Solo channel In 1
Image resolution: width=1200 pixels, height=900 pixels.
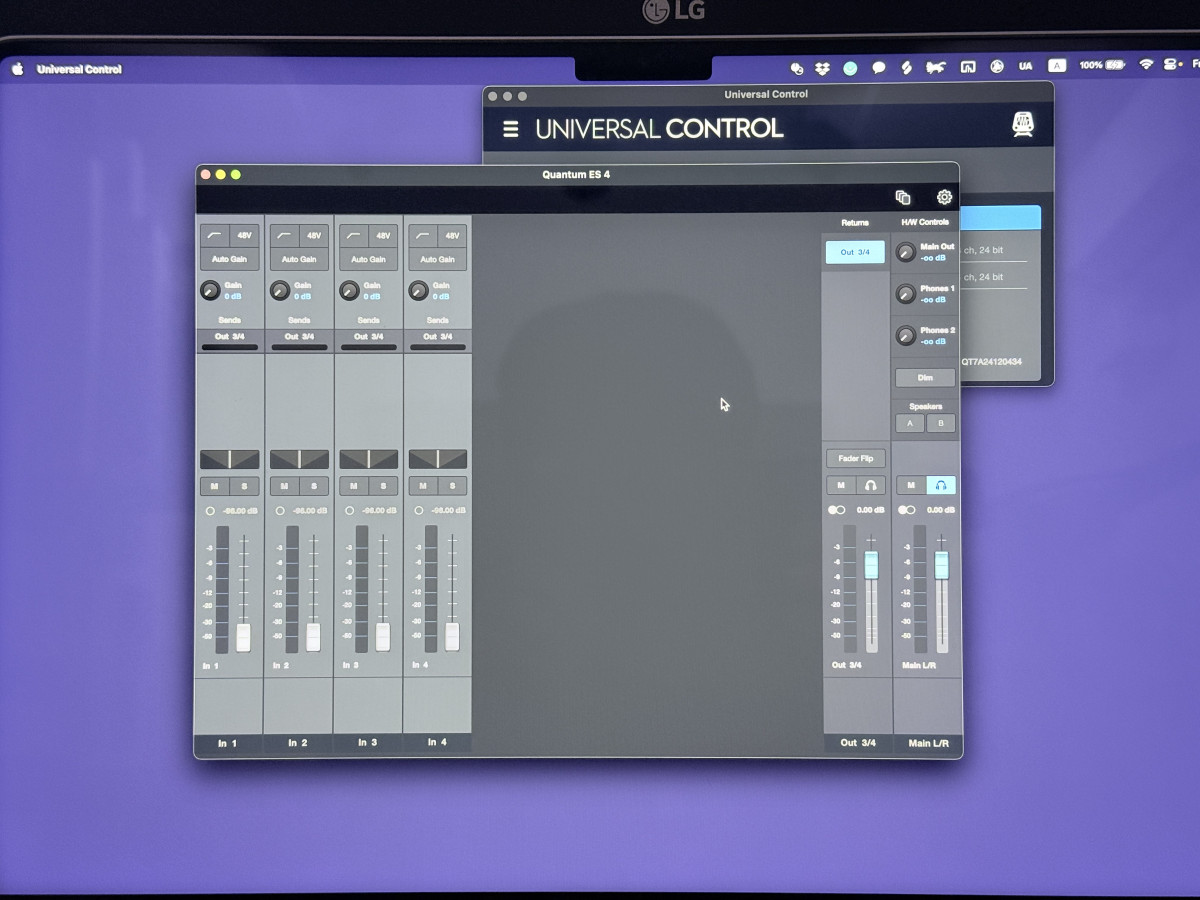(244, 486)
